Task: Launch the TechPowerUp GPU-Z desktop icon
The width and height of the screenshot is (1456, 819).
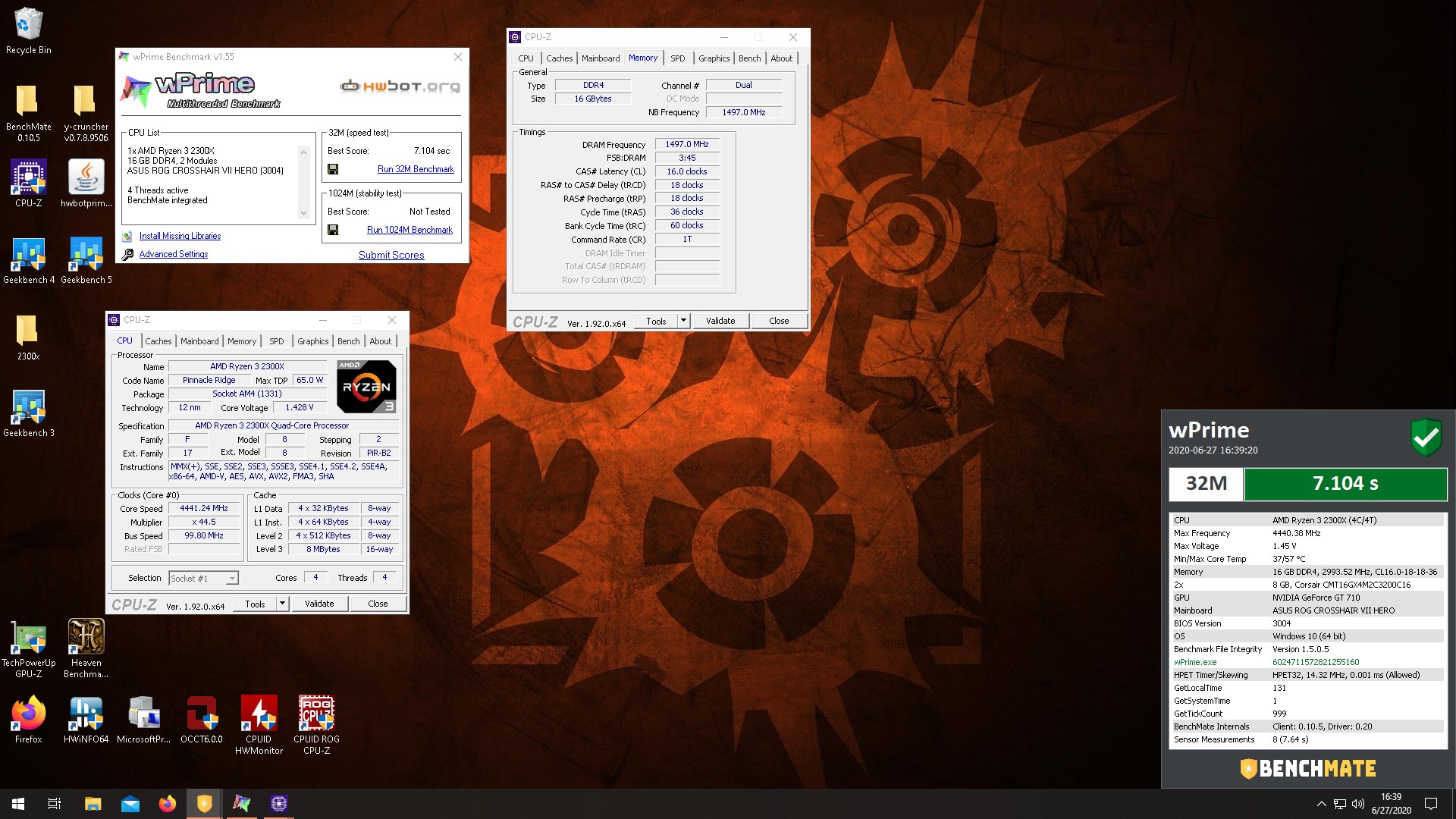Action: 29,648
